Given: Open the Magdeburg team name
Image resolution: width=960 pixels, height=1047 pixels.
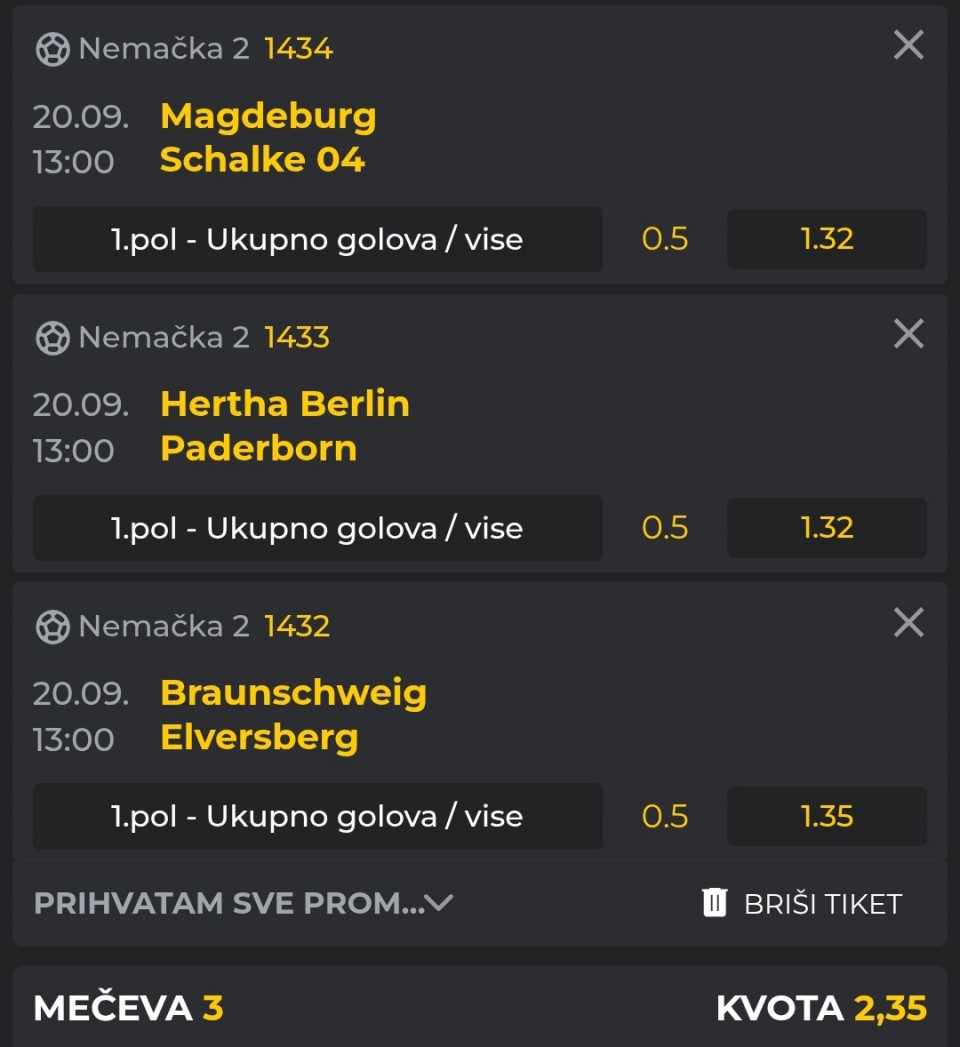Looking at the screenshot, I should (268, 116).
